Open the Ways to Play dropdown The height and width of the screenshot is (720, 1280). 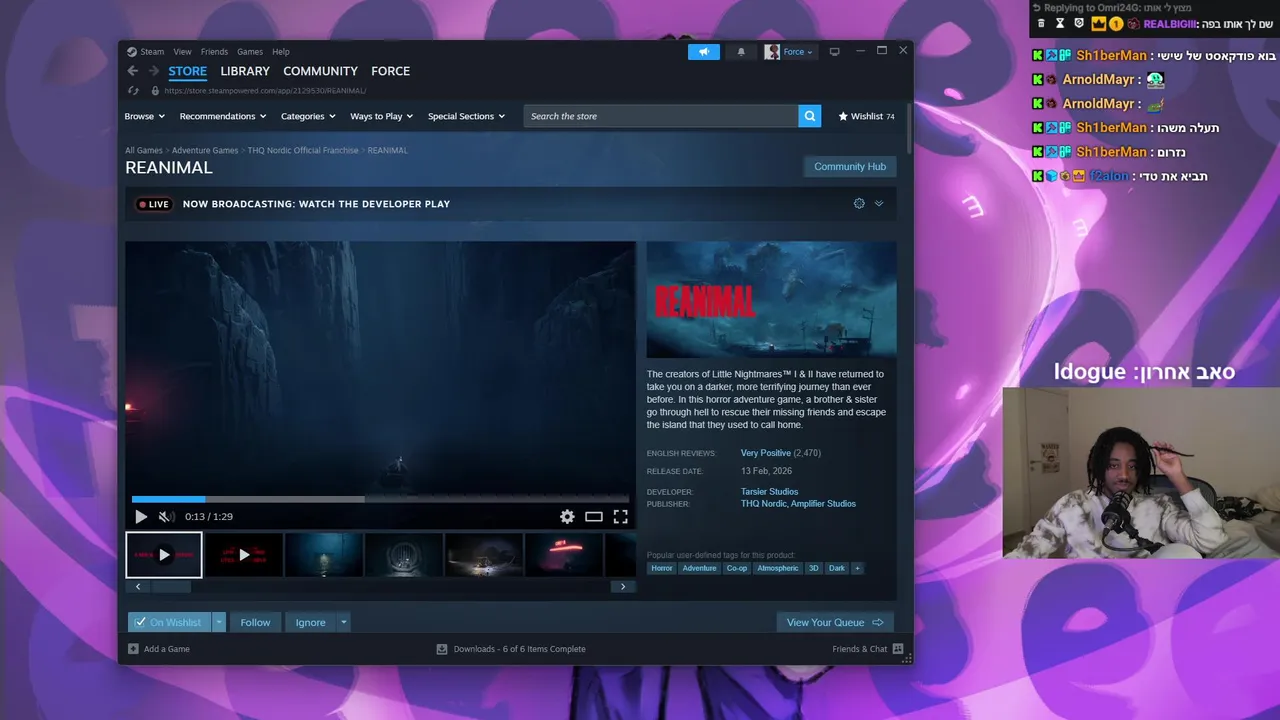coord(381,116)
